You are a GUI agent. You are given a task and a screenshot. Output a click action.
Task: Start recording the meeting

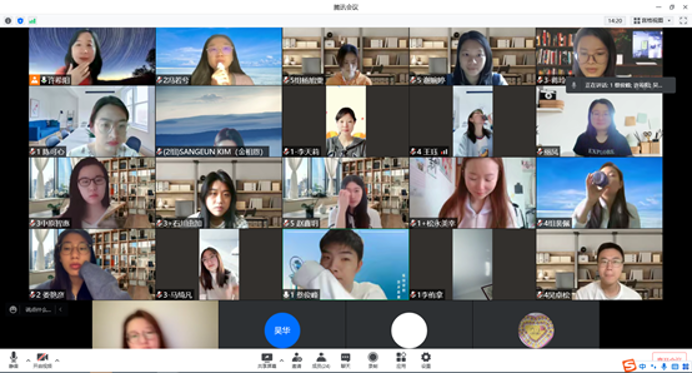point(373,360)
